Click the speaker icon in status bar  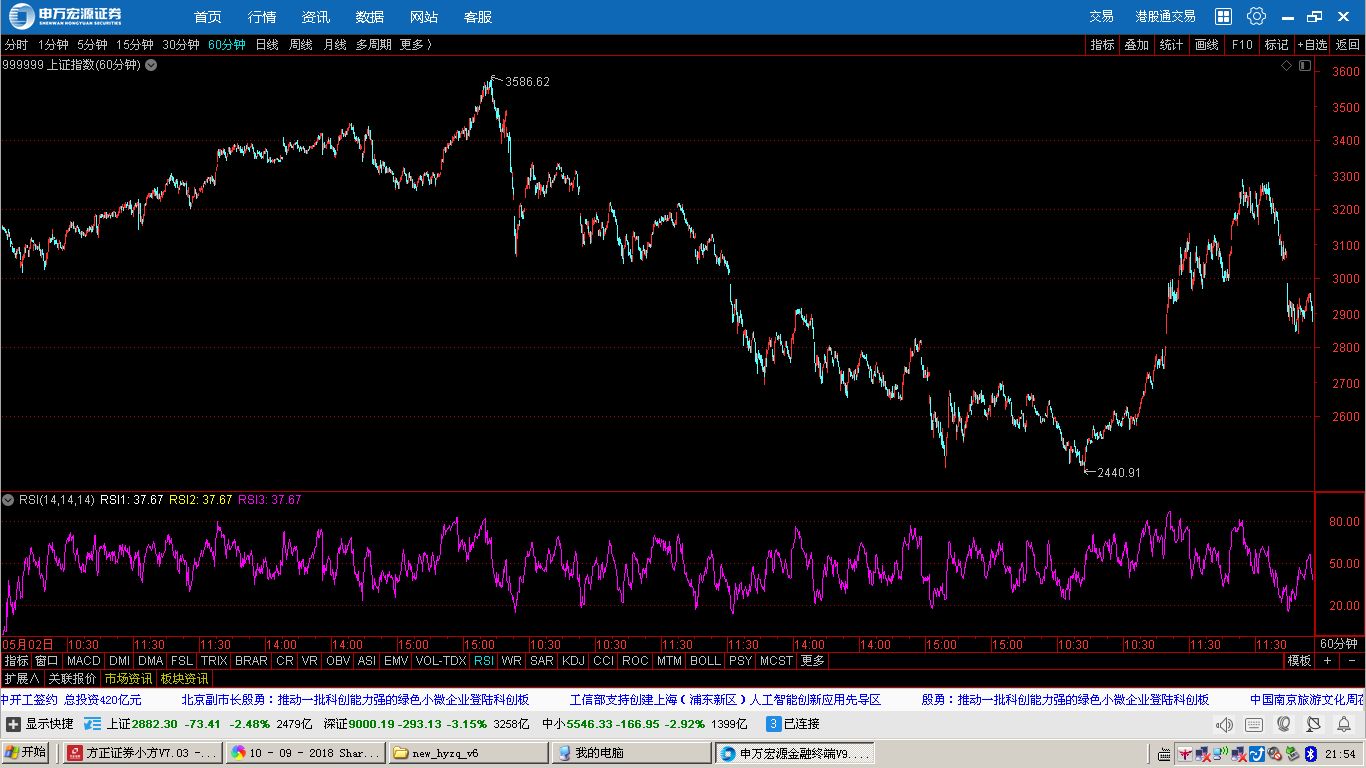tap(1224, 725)
